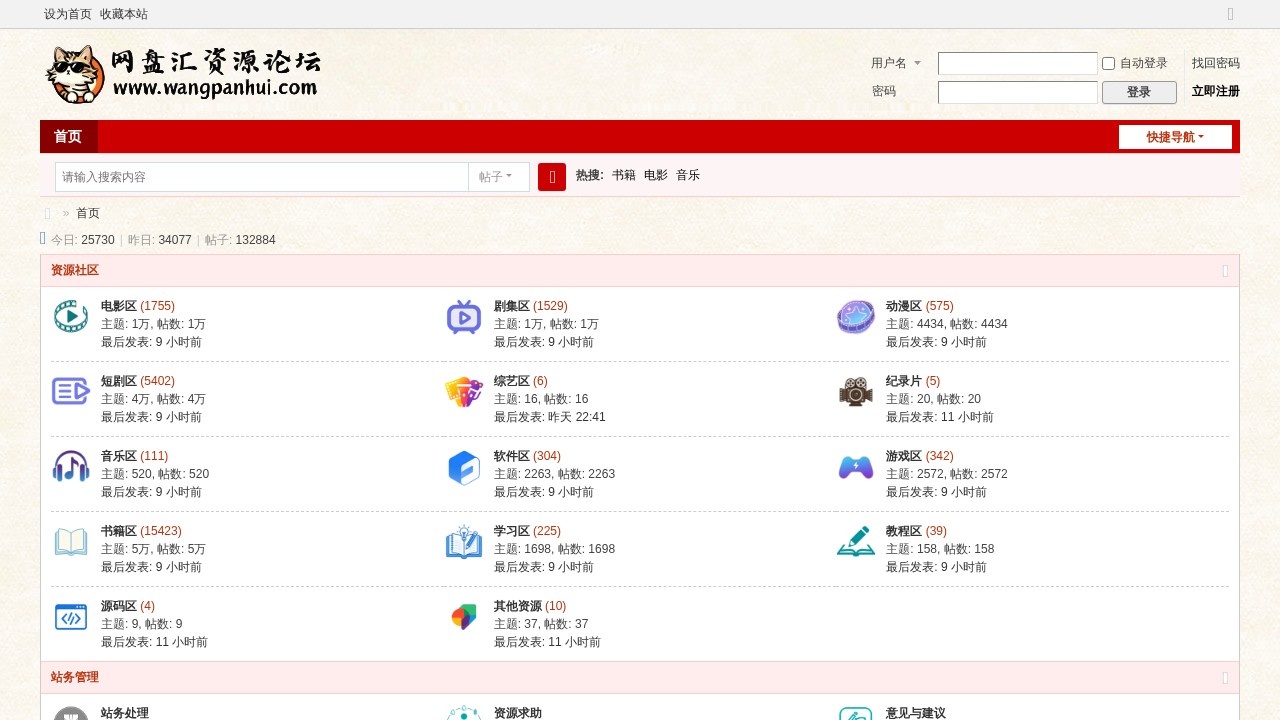
Task: Click the top-right header toggle icon
Action: (1231, 14)
